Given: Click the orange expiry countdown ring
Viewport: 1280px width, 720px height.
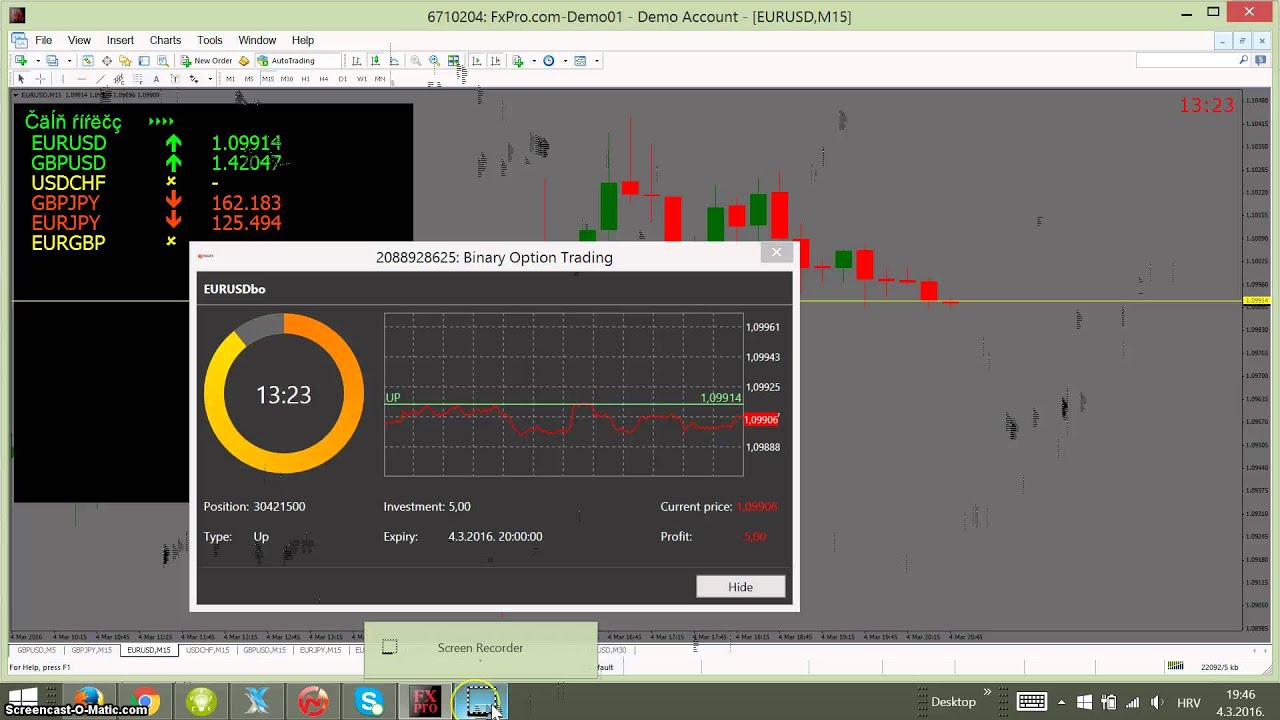Looking at the screenshot, I should click(x=284, y=394).
